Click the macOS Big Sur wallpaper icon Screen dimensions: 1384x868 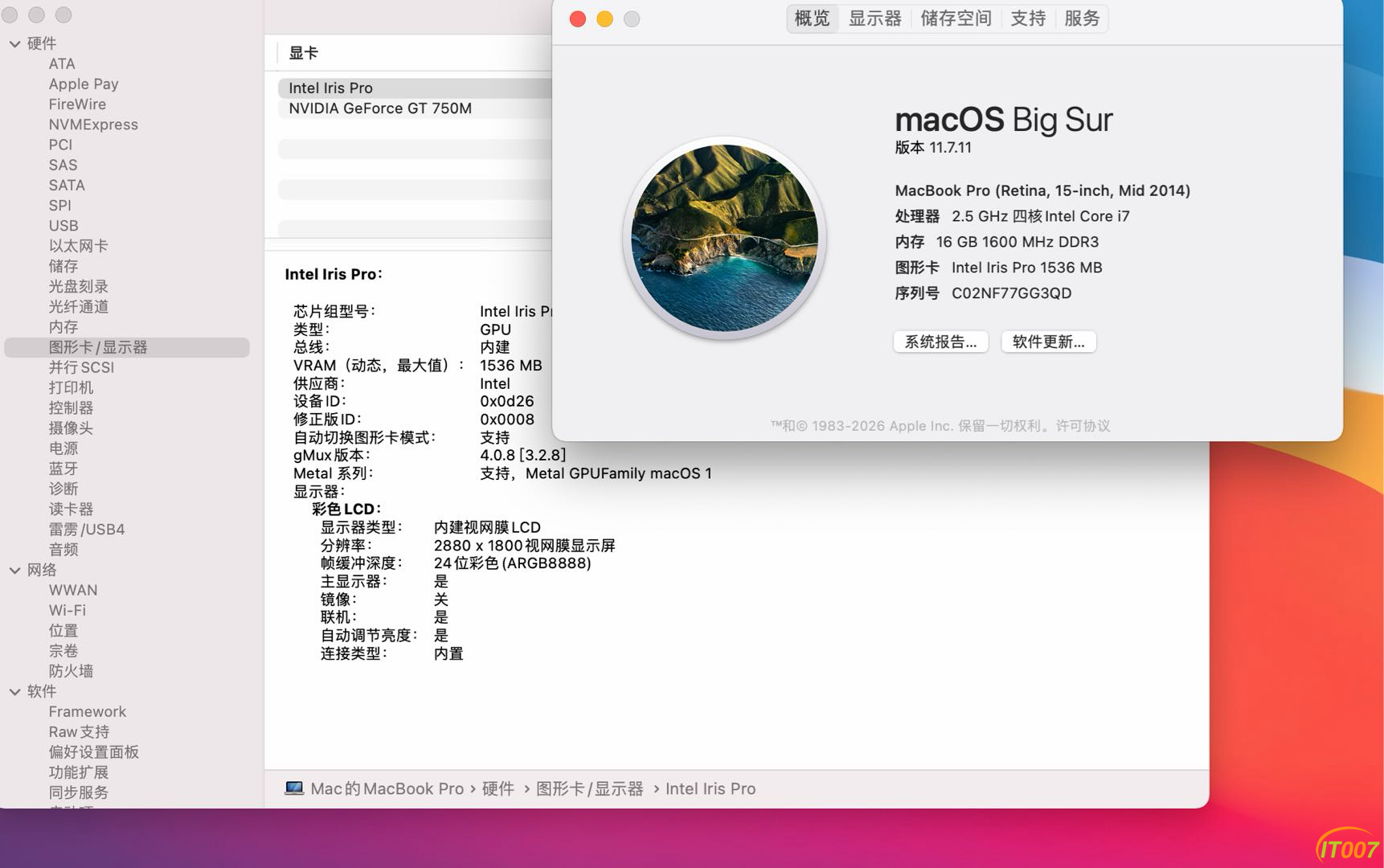(724, 238)
